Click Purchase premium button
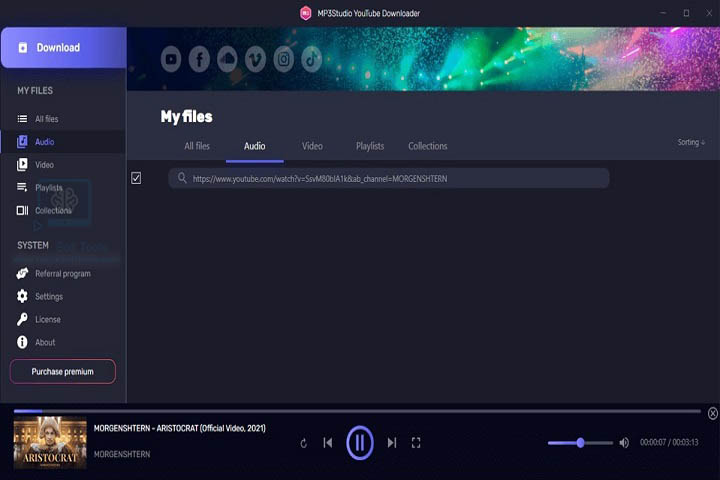This screenshot has height=480, width=720. [63, 372]
